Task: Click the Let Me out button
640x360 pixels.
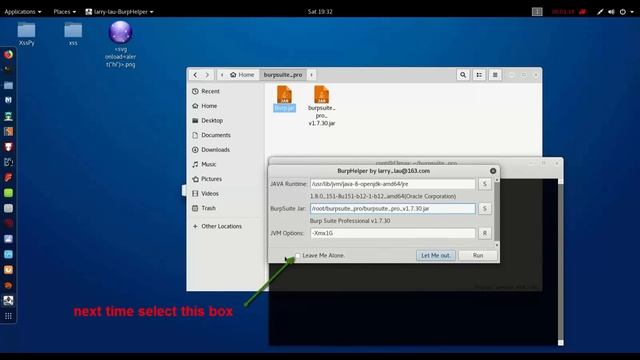Action: 436,256
